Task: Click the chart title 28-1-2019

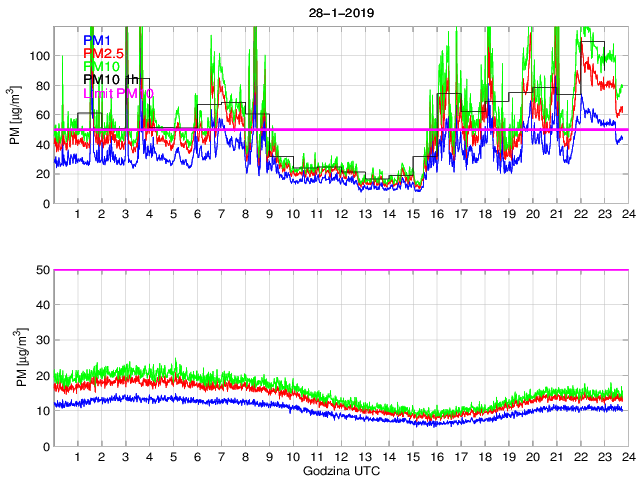Action: point(341,9)
